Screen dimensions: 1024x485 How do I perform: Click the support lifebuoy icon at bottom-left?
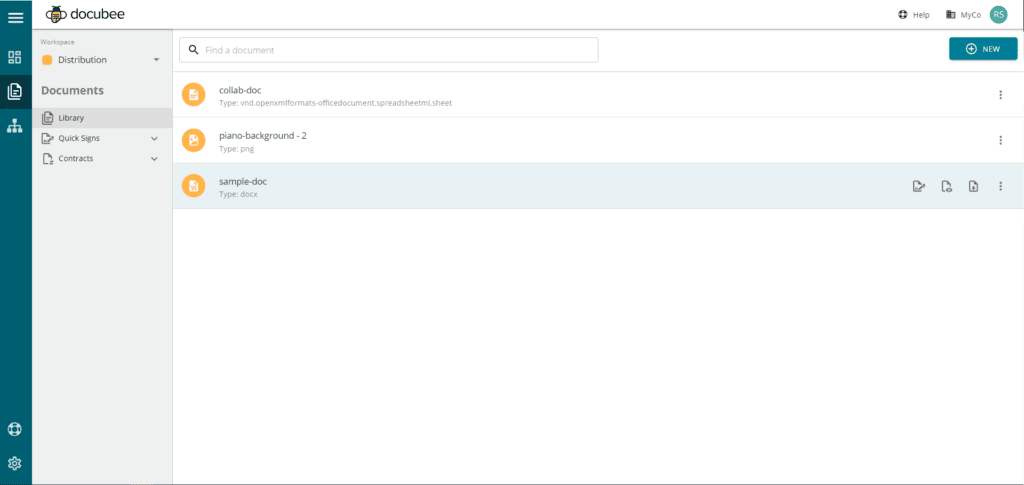(15, 430)
